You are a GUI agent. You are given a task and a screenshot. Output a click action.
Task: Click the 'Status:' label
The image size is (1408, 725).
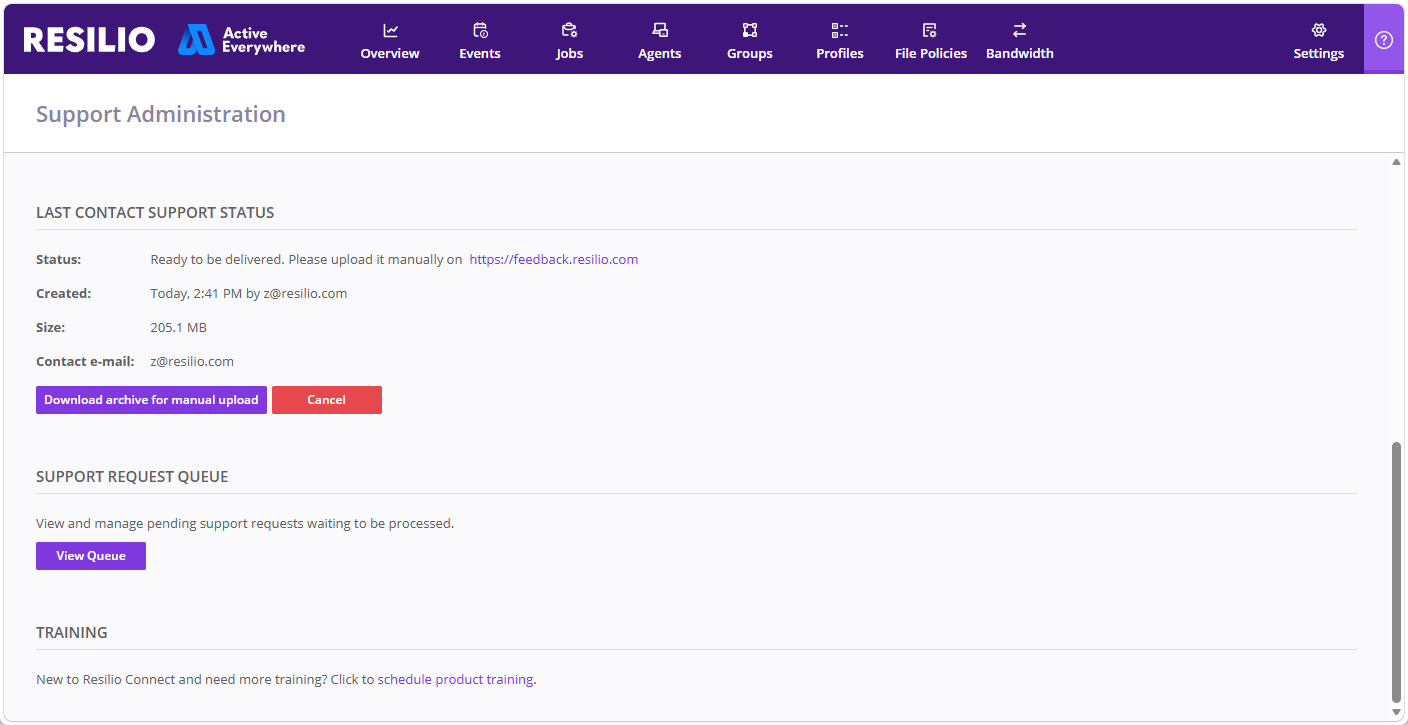[x=59, y=259]
